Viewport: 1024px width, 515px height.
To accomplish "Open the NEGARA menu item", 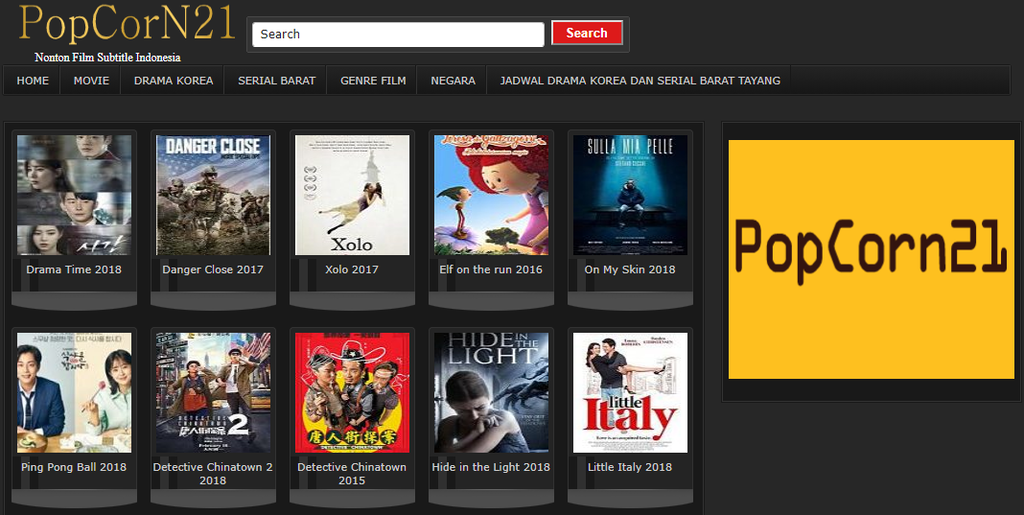I will click(x=453, y=81).
